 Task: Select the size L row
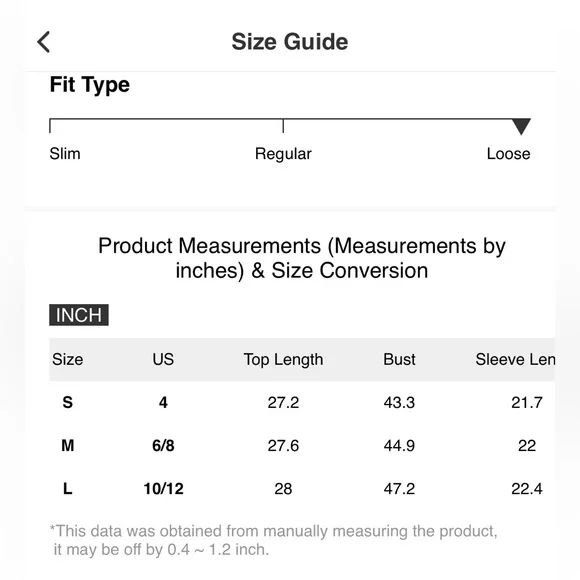click(x=302, y=489)
